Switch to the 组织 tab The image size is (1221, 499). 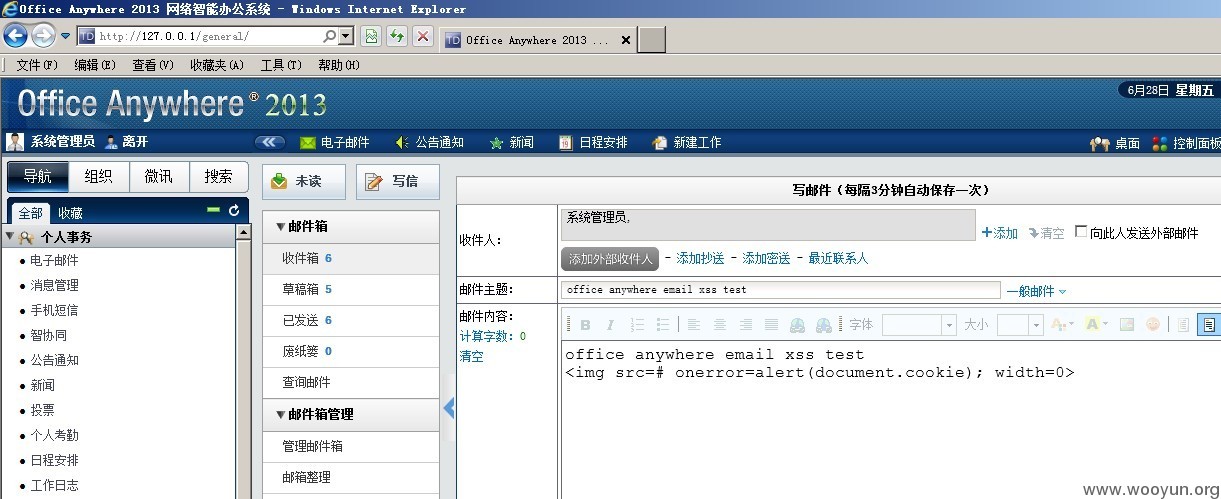(x=99, y=176)
